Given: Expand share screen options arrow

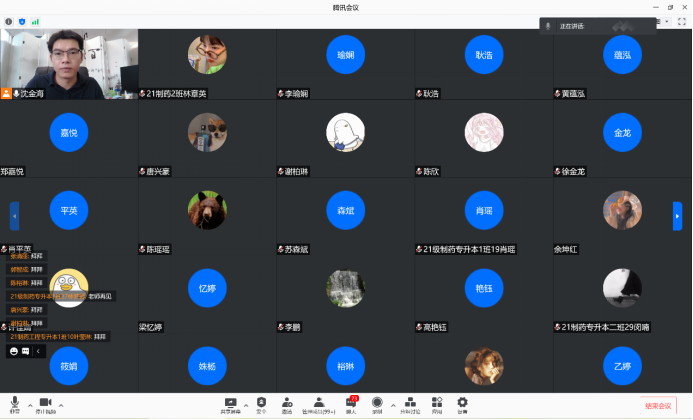Looking at the screenshot, I should [246, 404].
